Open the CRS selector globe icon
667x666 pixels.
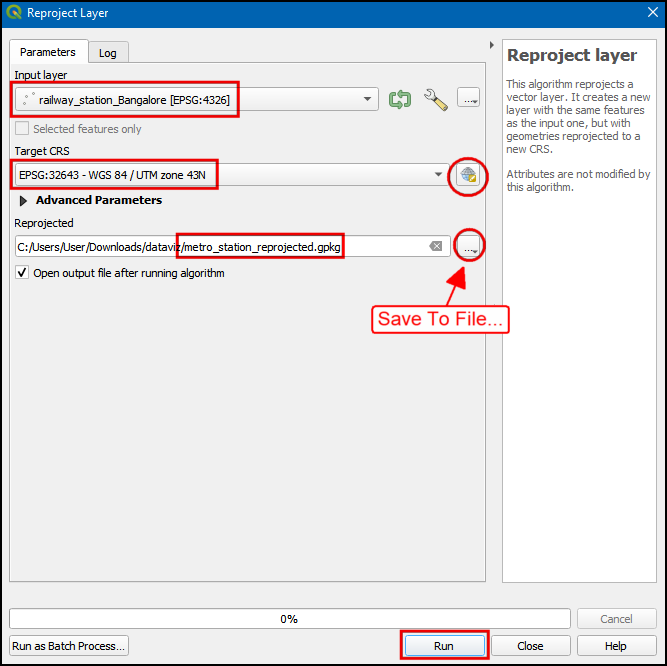point(468,175)
